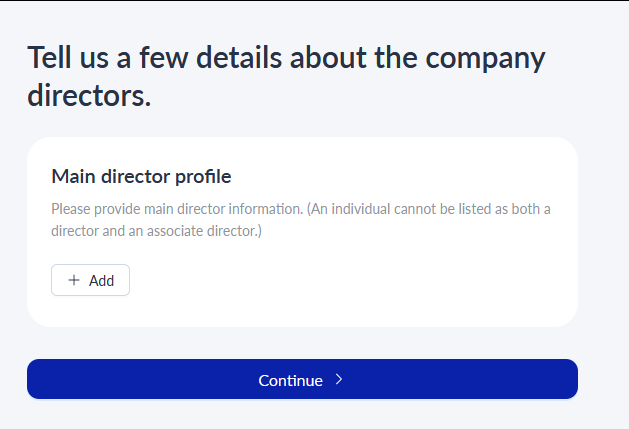This screenshot has height=429, width=629.
Task: Click the plus icon on Add button
Action: pos(74,280)
